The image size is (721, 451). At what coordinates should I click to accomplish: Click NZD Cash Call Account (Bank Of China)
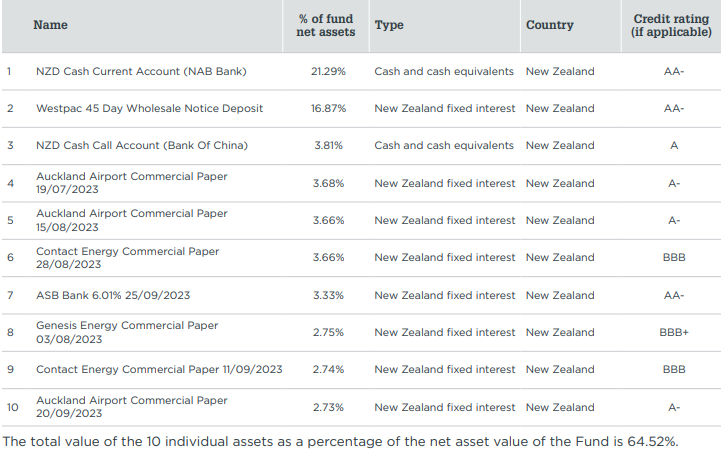141,145
